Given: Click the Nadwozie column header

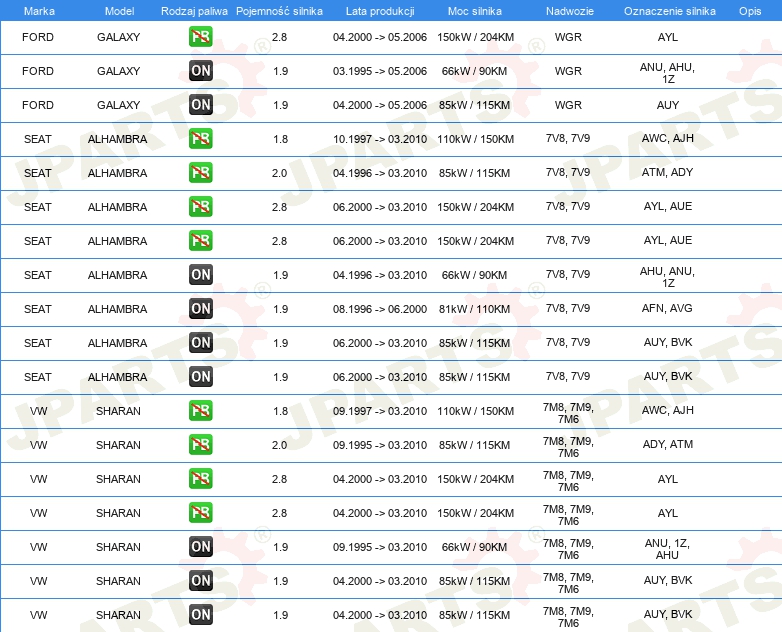Looking at the screenshot, I should 570,11.
